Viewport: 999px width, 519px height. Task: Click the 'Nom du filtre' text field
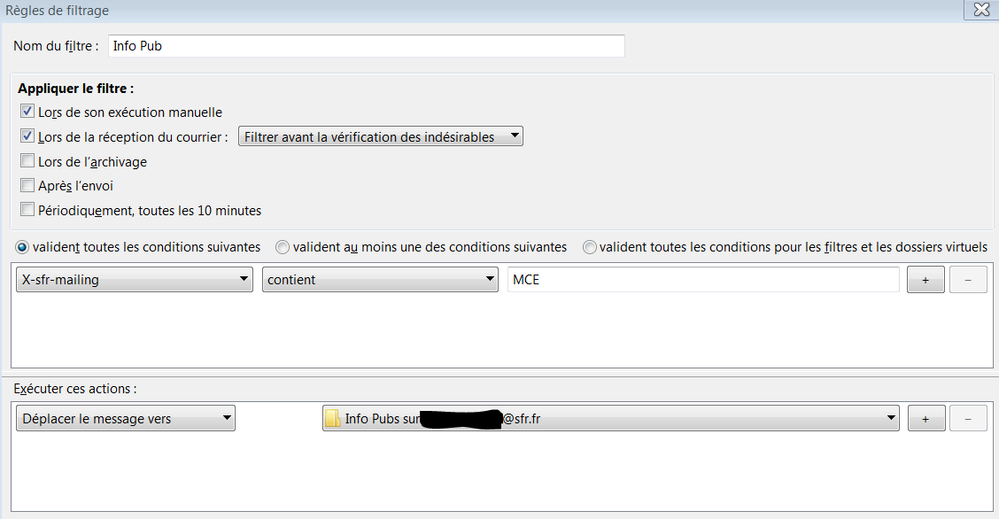[366, 47]
